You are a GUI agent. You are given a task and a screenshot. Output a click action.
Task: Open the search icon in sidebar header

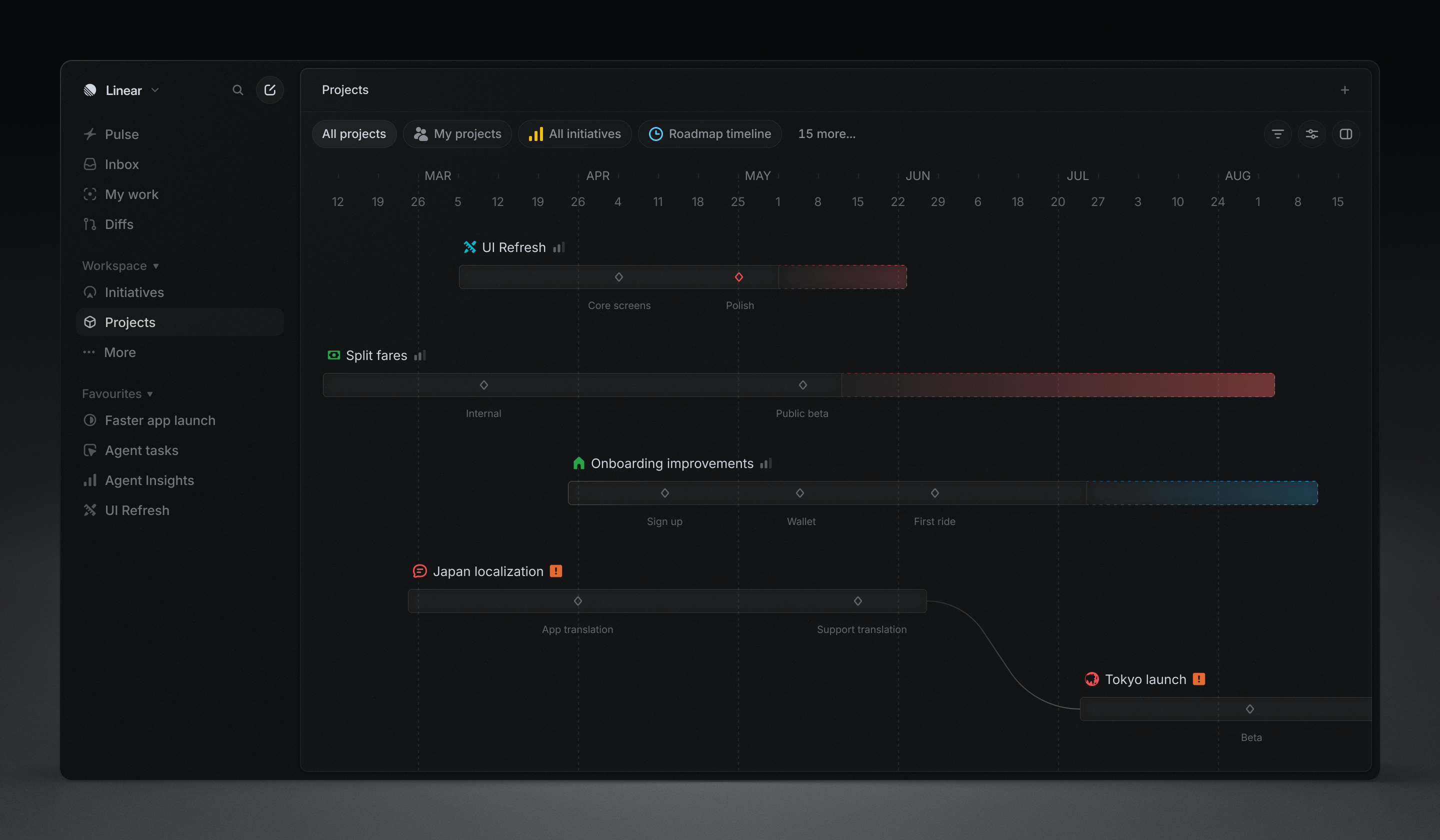(x=237, y=90)
